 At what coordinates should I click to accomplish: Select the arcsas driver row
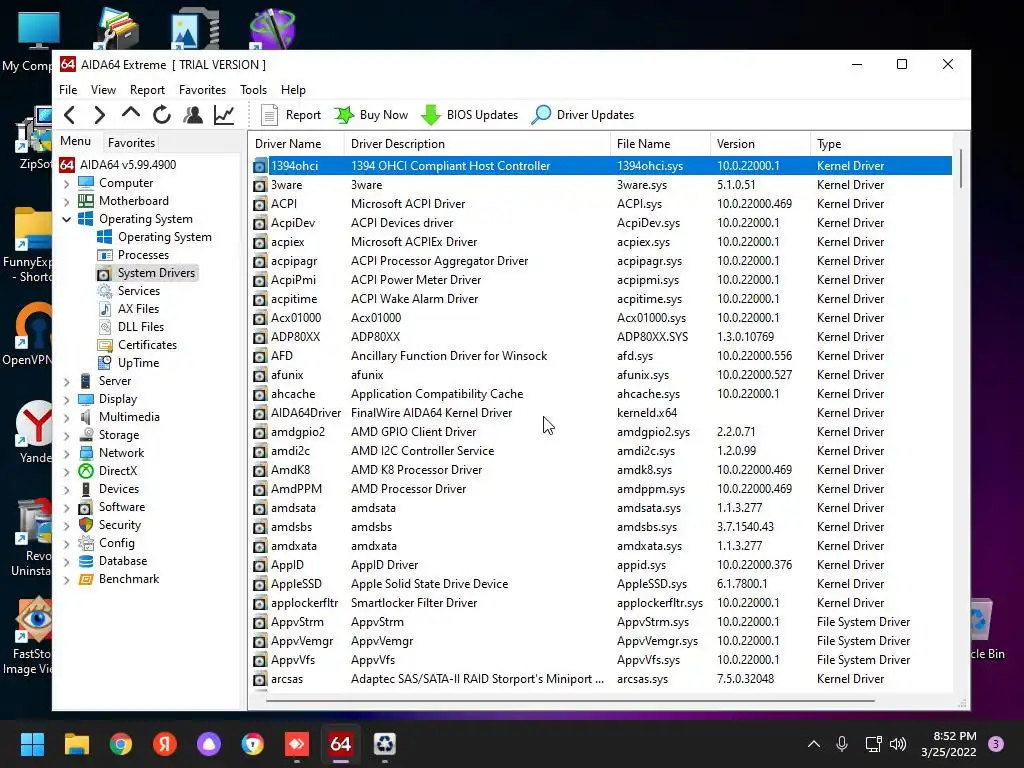coord(601,679)
